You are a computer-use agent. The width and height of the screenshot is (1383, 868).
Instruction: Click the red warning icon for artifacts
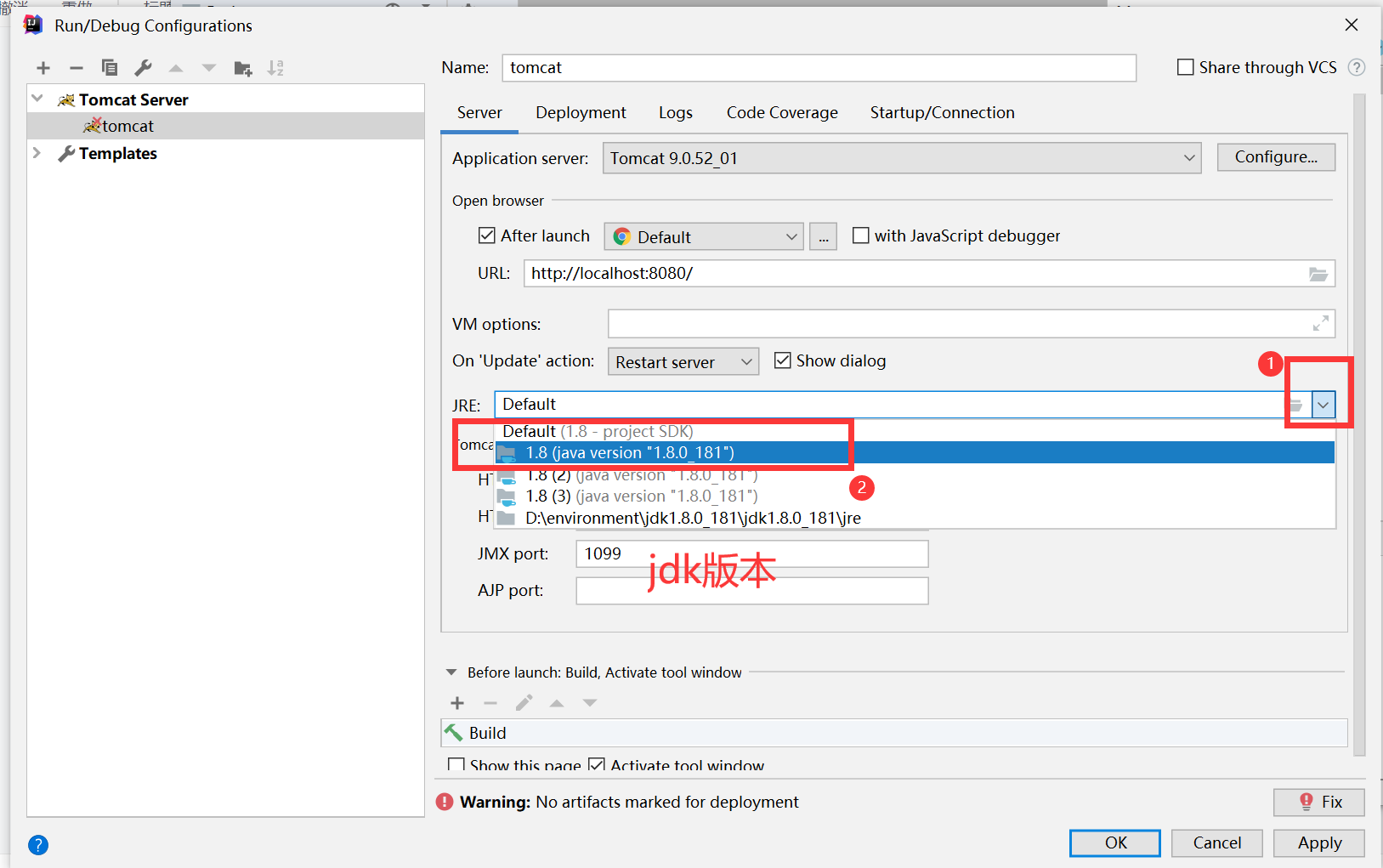click(x=445, y=802)
